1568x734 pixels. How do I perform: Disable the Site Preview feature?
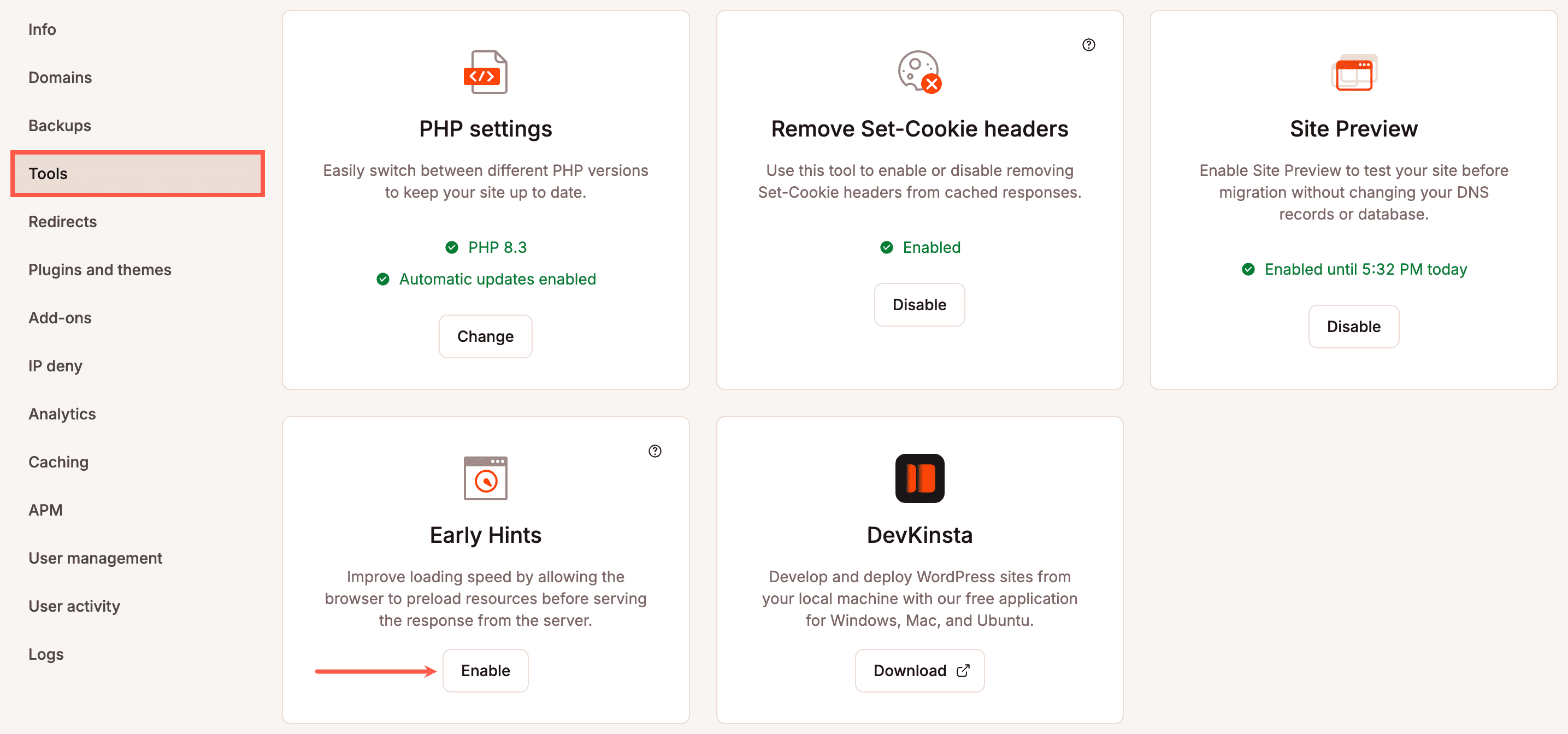coord(1354,327)
